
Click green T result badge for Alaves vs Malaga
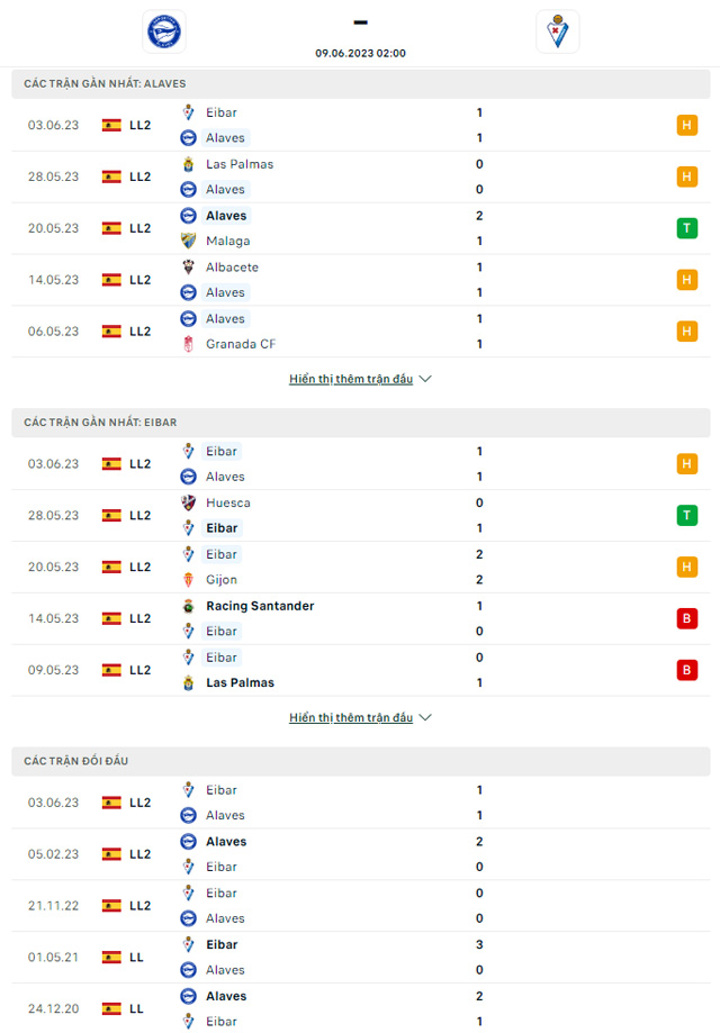[687, 228]
